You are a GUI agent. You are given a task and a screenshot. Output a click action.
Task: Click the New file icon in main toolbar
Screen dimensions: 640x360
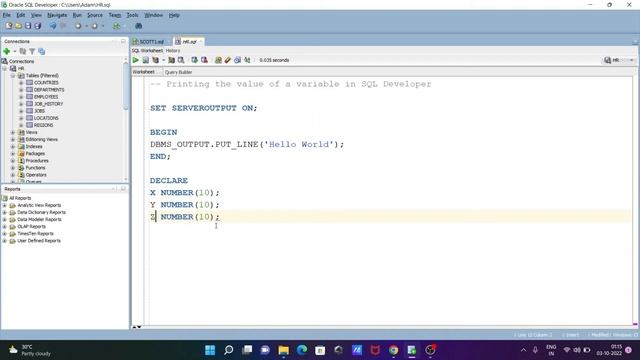pos(9,26)
